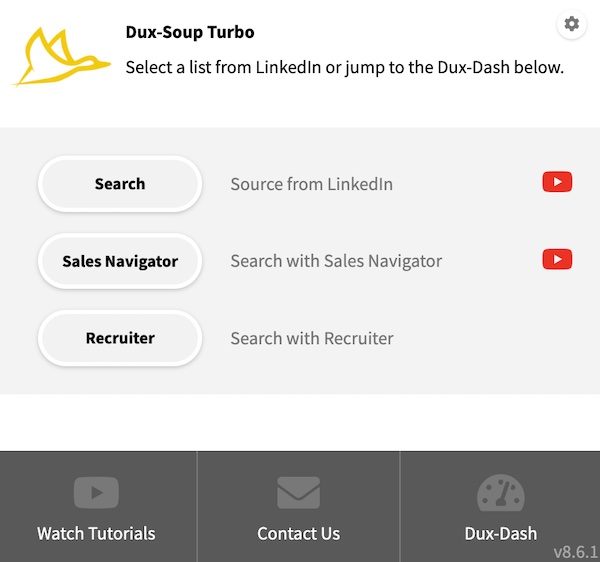
Task: Select the Contact Us text label
Action: tap(298, 533)
